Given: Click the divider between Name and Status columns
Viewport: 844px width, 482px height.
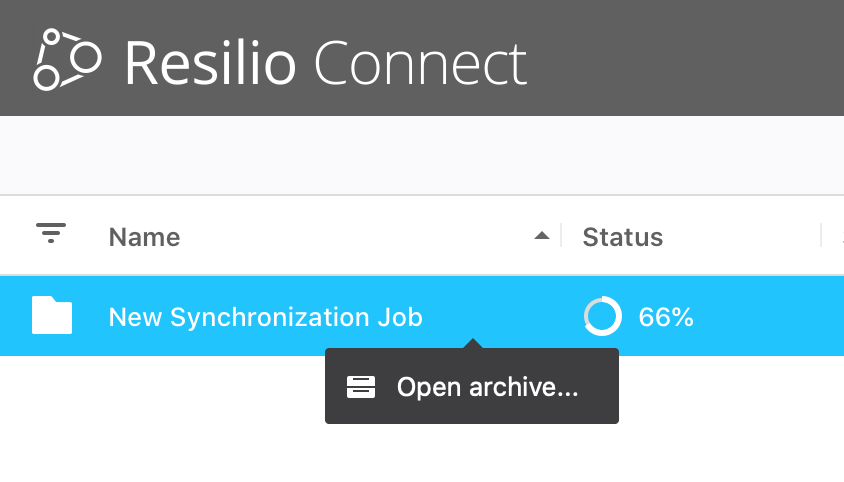Looking at the screenshot, I should click(561, 236).
